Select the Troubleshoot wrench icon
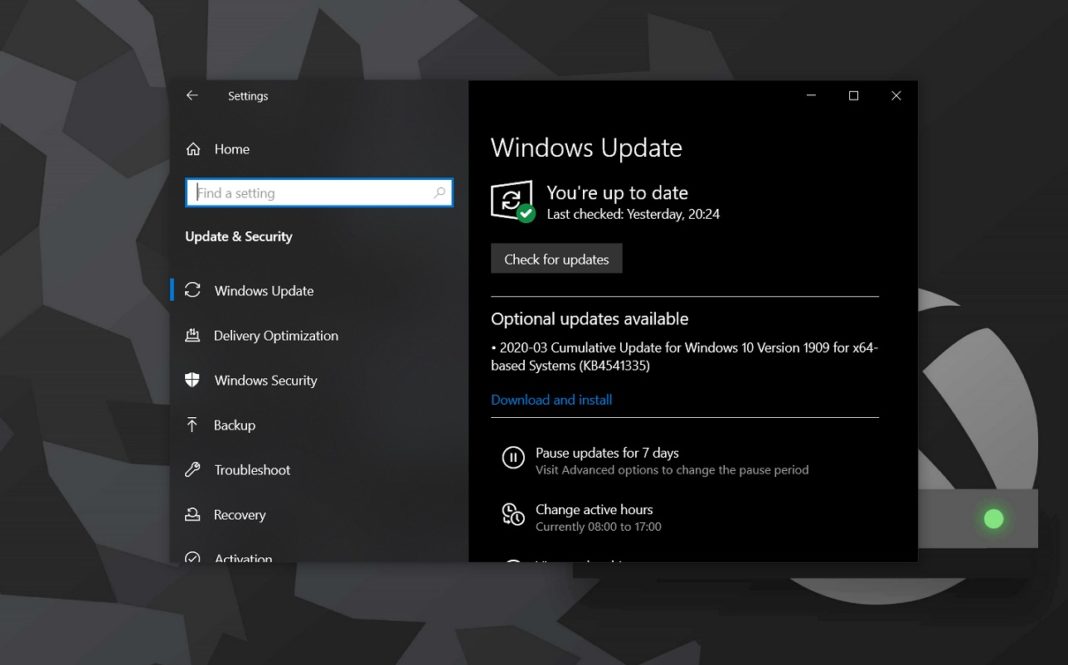 pos(193,470)
